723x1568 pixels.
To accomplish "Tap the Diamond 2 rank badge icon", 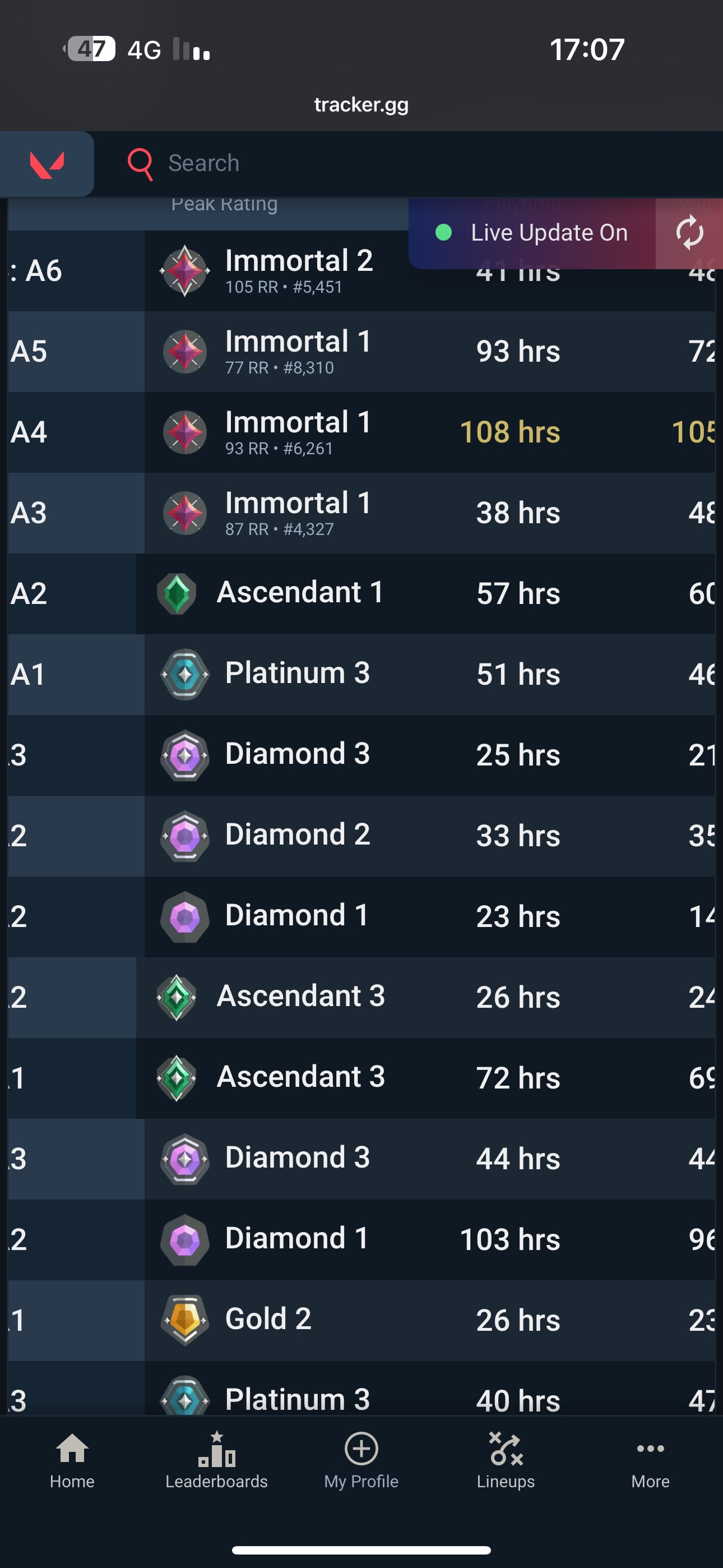I will (185, 836).
